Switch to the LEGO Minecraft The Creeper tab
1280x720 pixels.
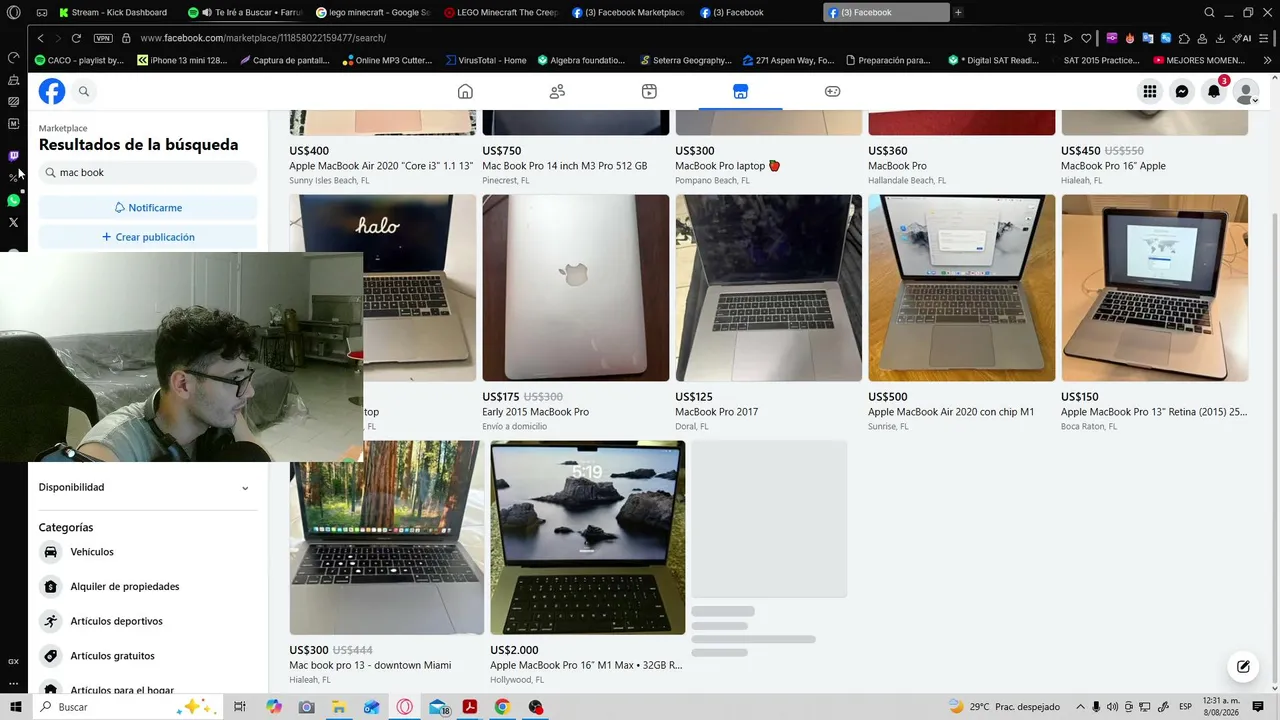500,13
